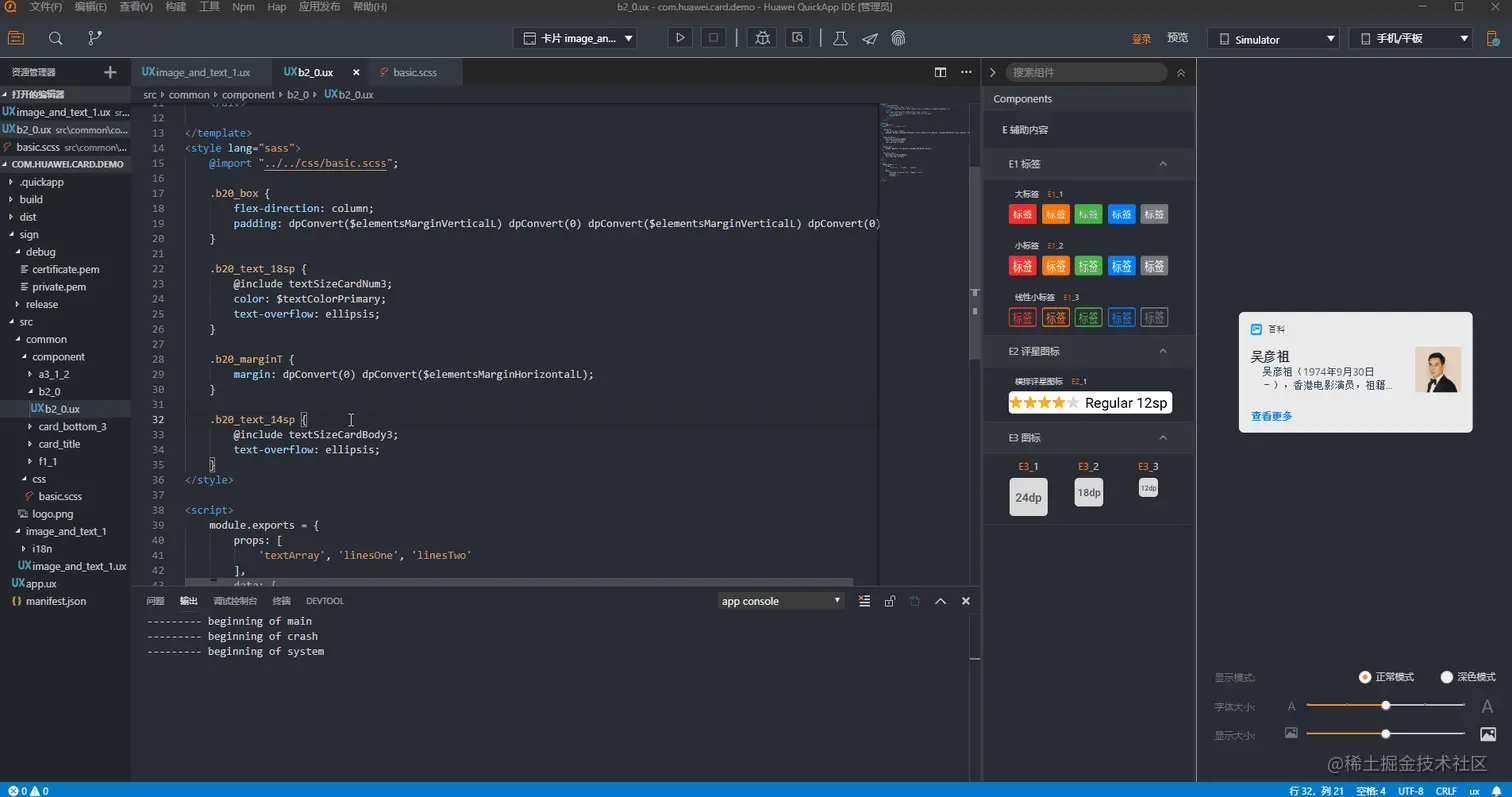Click the Stop square button in toolbar

point(713,38)
